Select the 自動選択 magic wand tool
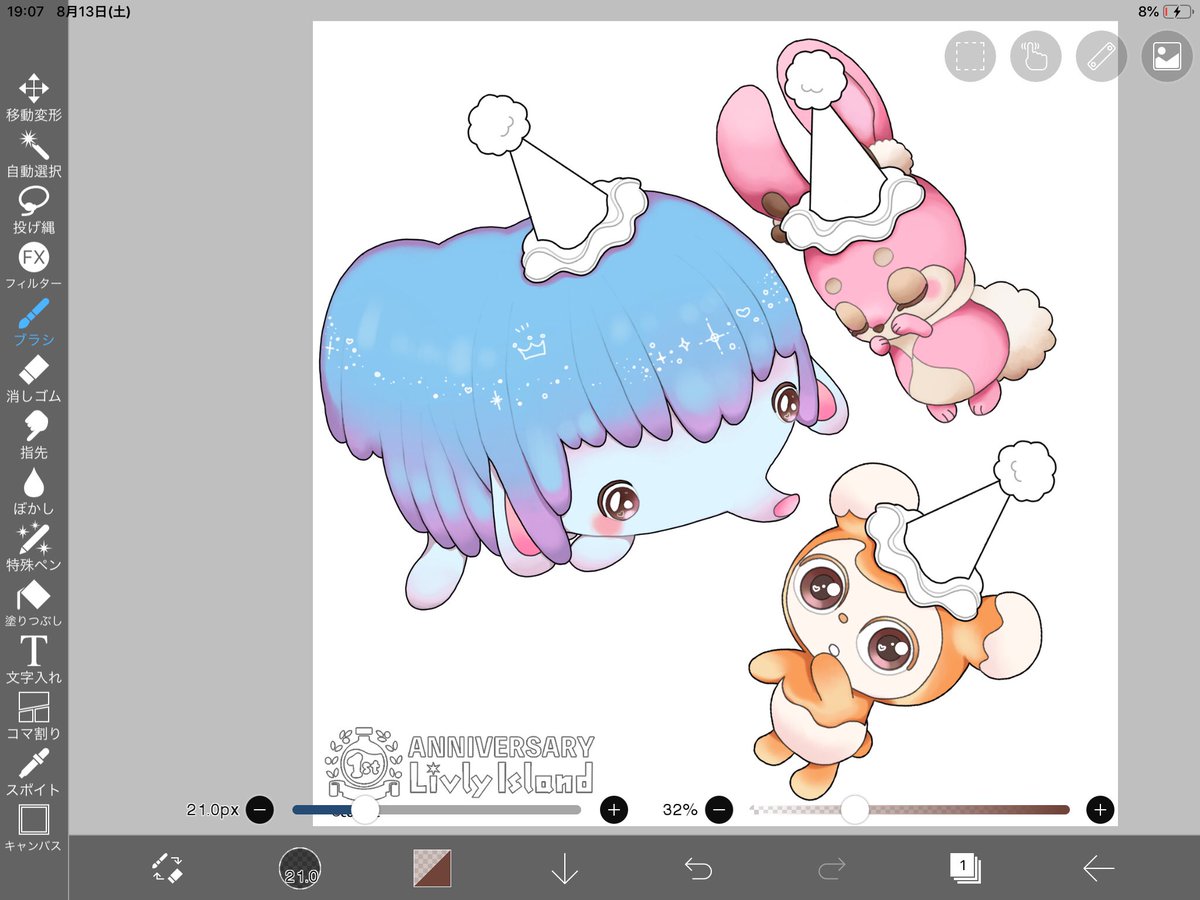This screenshot has width=1200, height=900. 34,153
